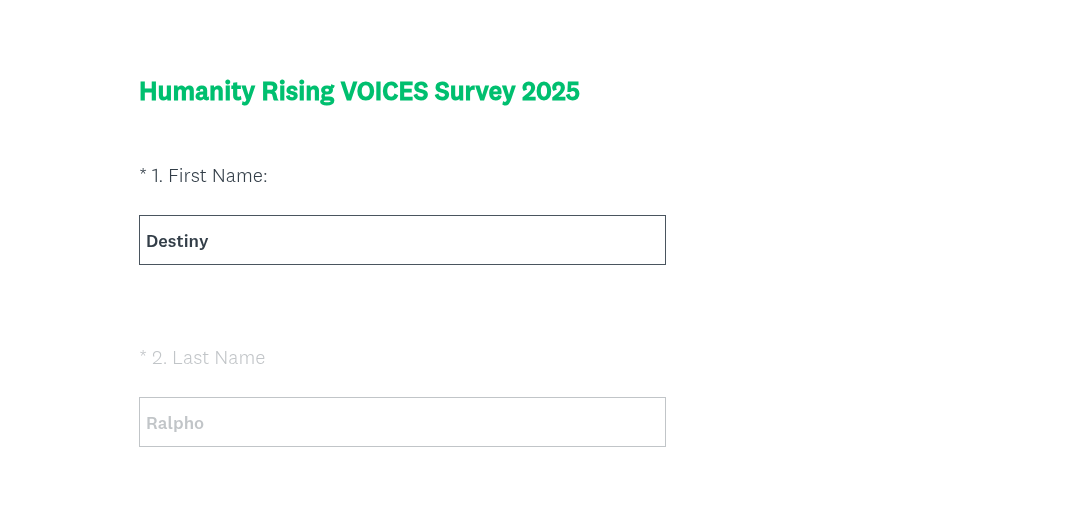This screenshot has width=1089, height=510.
Task: Select the required asterisk beside Last Name
Action: (143, 356)
